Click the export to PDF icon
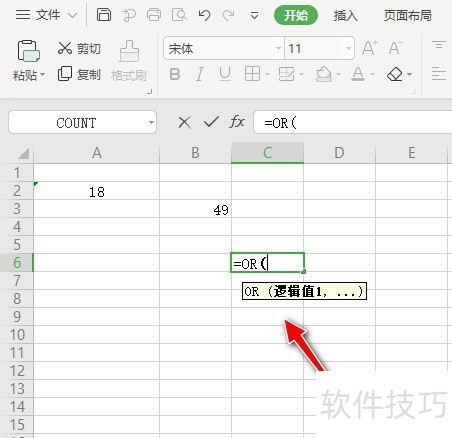 click(129, 15)
